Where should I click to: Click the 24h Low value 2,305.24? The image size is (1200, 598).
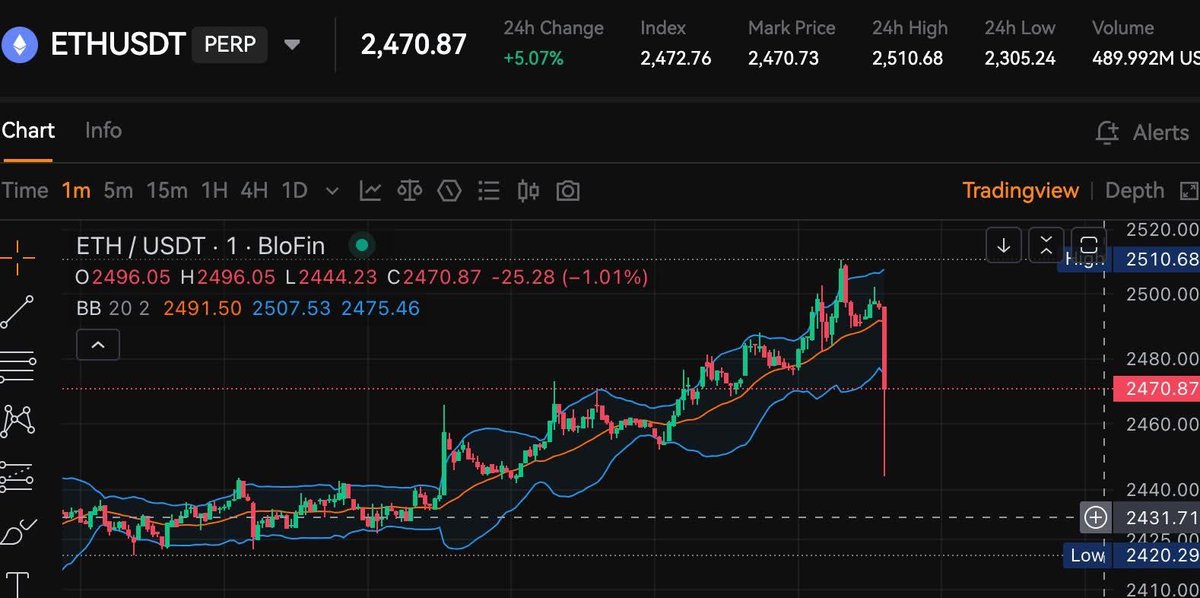click(x=1020, y=59)
